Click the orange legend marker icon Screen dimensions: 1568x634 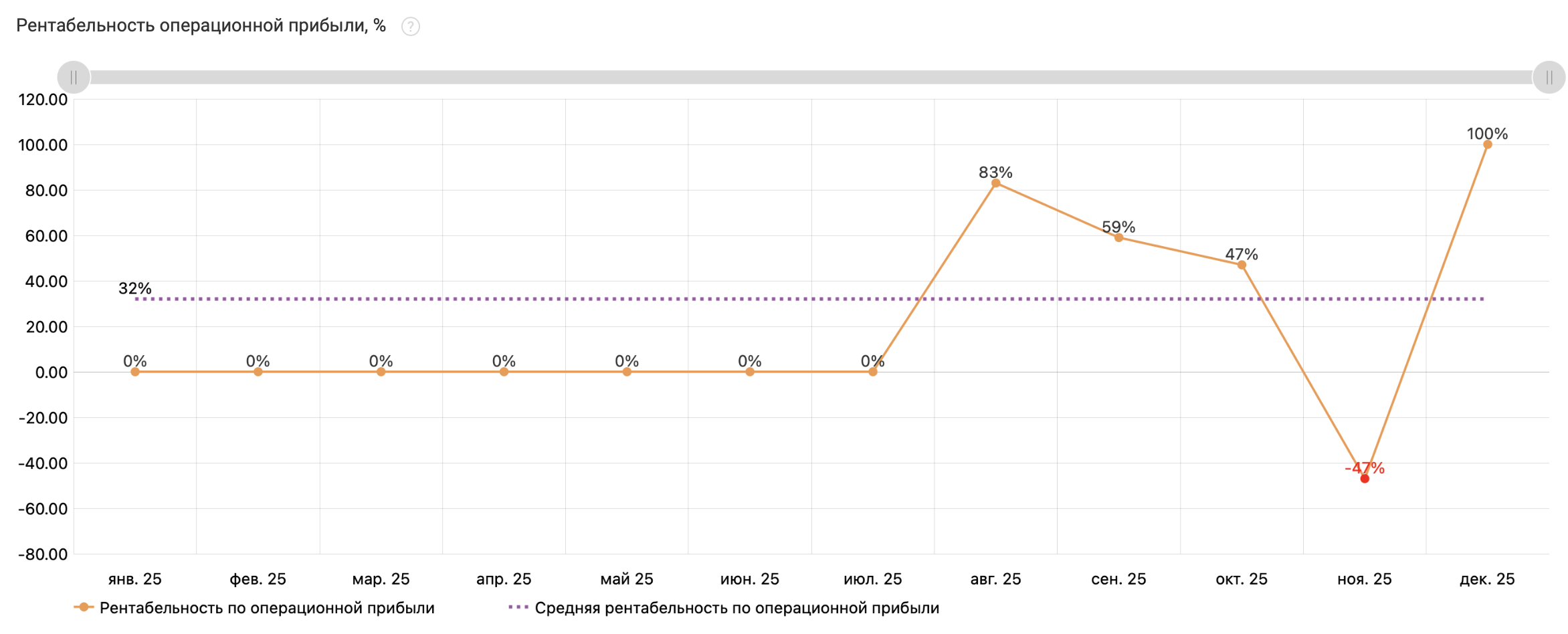[84, 607]
